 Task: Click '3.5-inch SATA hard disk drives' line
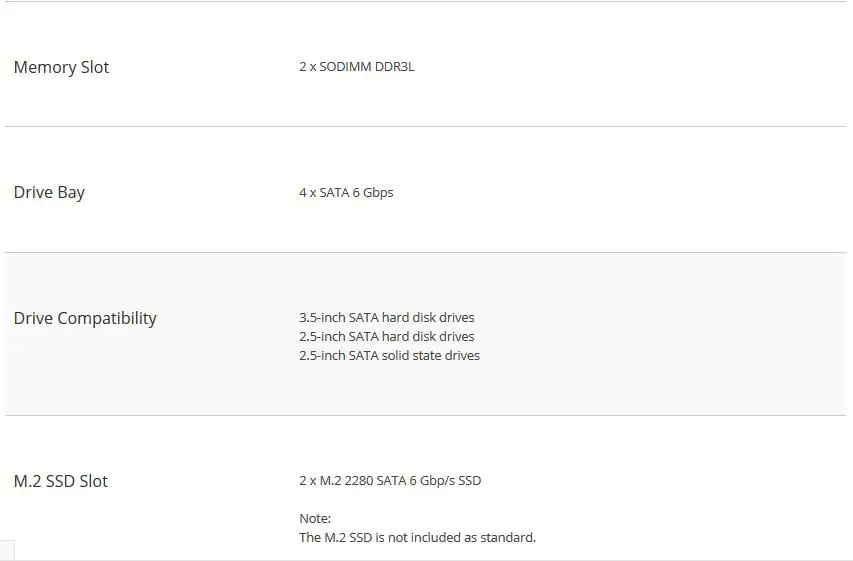click(x=387, y=317)
